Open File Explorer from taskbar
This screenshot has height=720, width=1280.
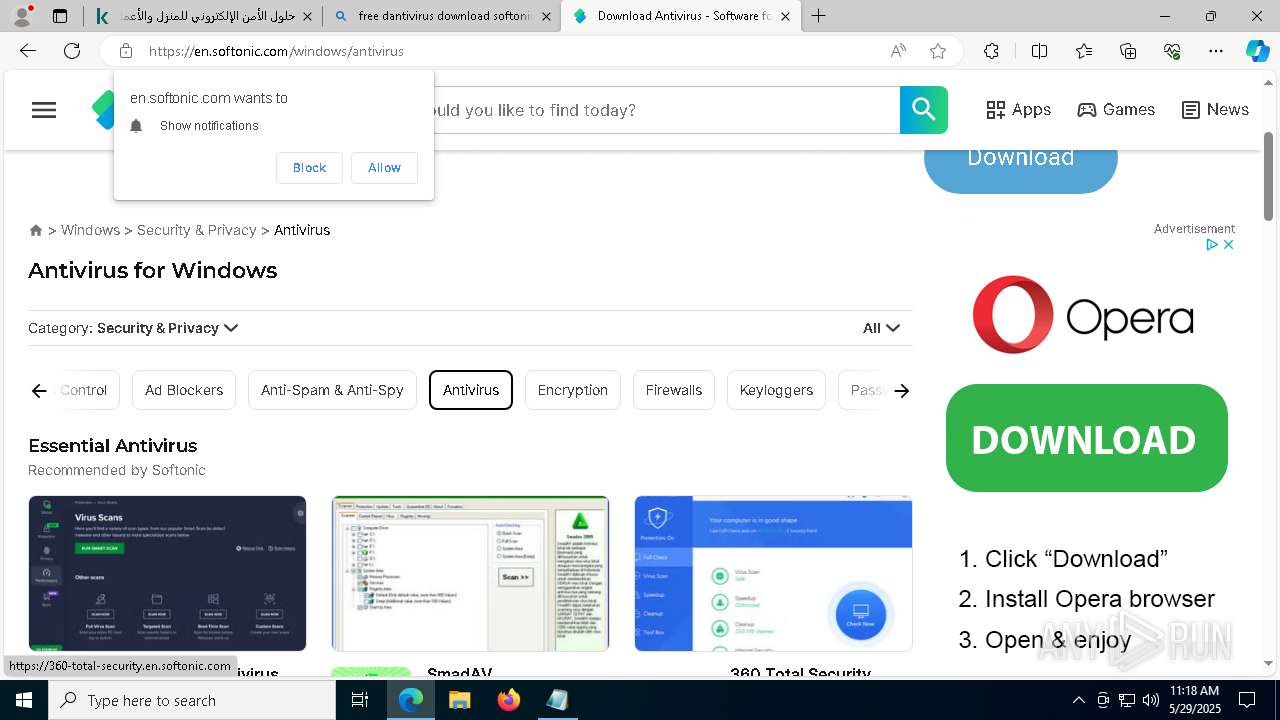pos(459,700)
